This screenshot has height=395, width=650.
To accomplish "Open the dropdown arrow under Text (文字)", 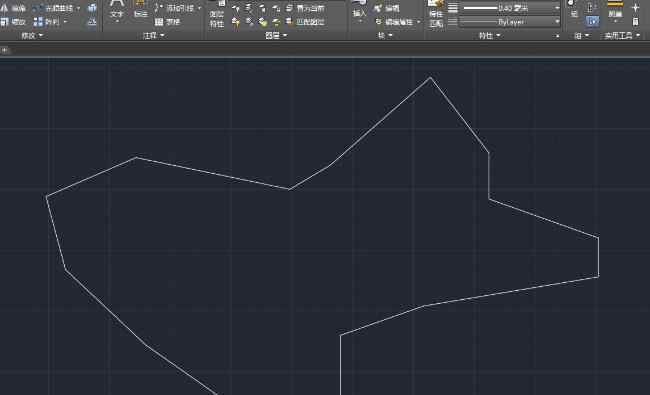I will [117, 22].
